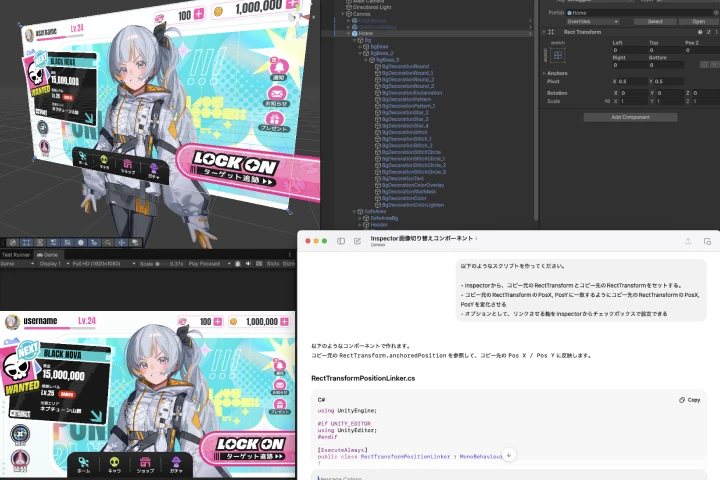Open the Full HD (1920x1080) resolution dropdown

[x=104, y=264]
